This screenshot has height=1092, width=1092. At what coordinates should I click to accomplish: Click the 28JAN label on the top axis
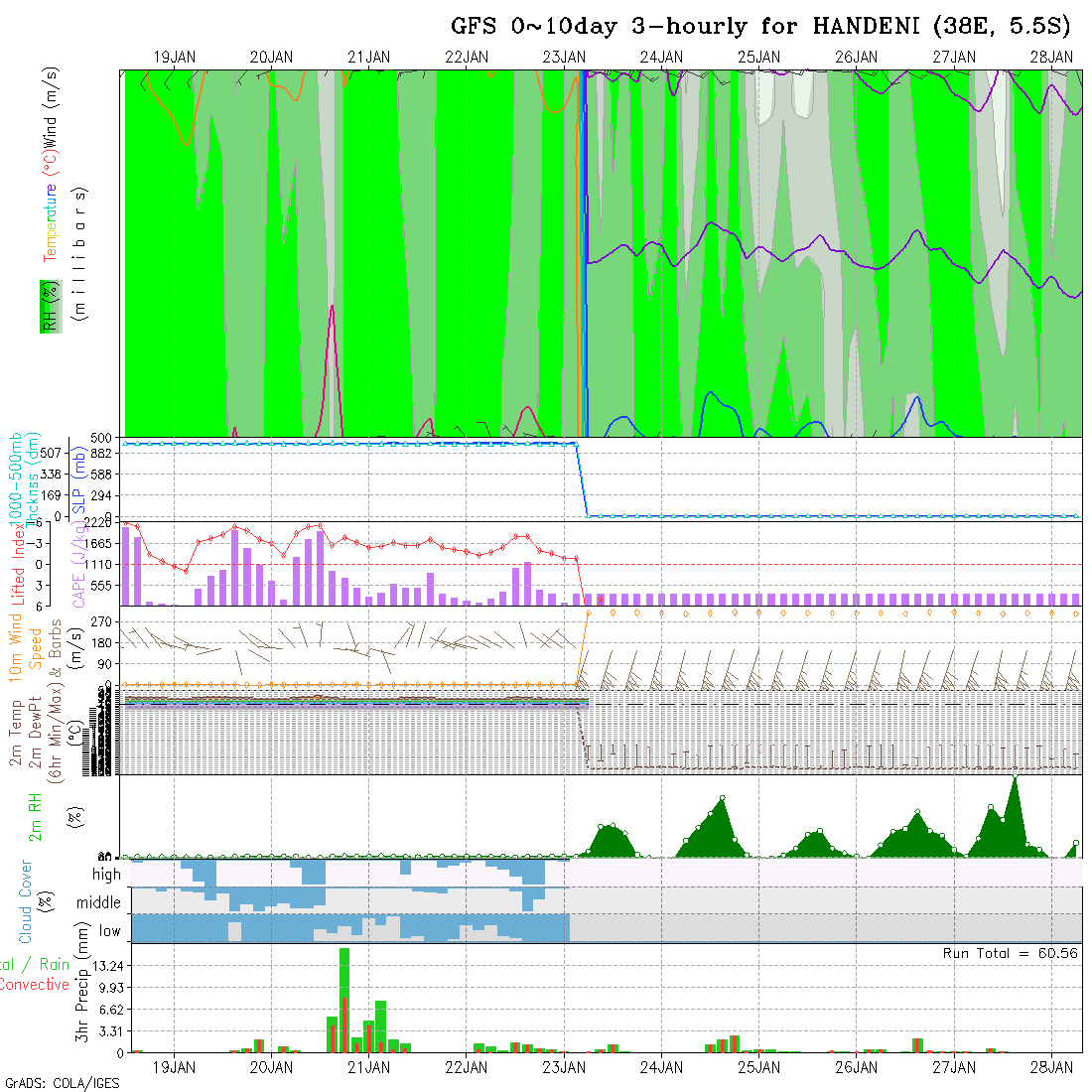coord(1051,58)
